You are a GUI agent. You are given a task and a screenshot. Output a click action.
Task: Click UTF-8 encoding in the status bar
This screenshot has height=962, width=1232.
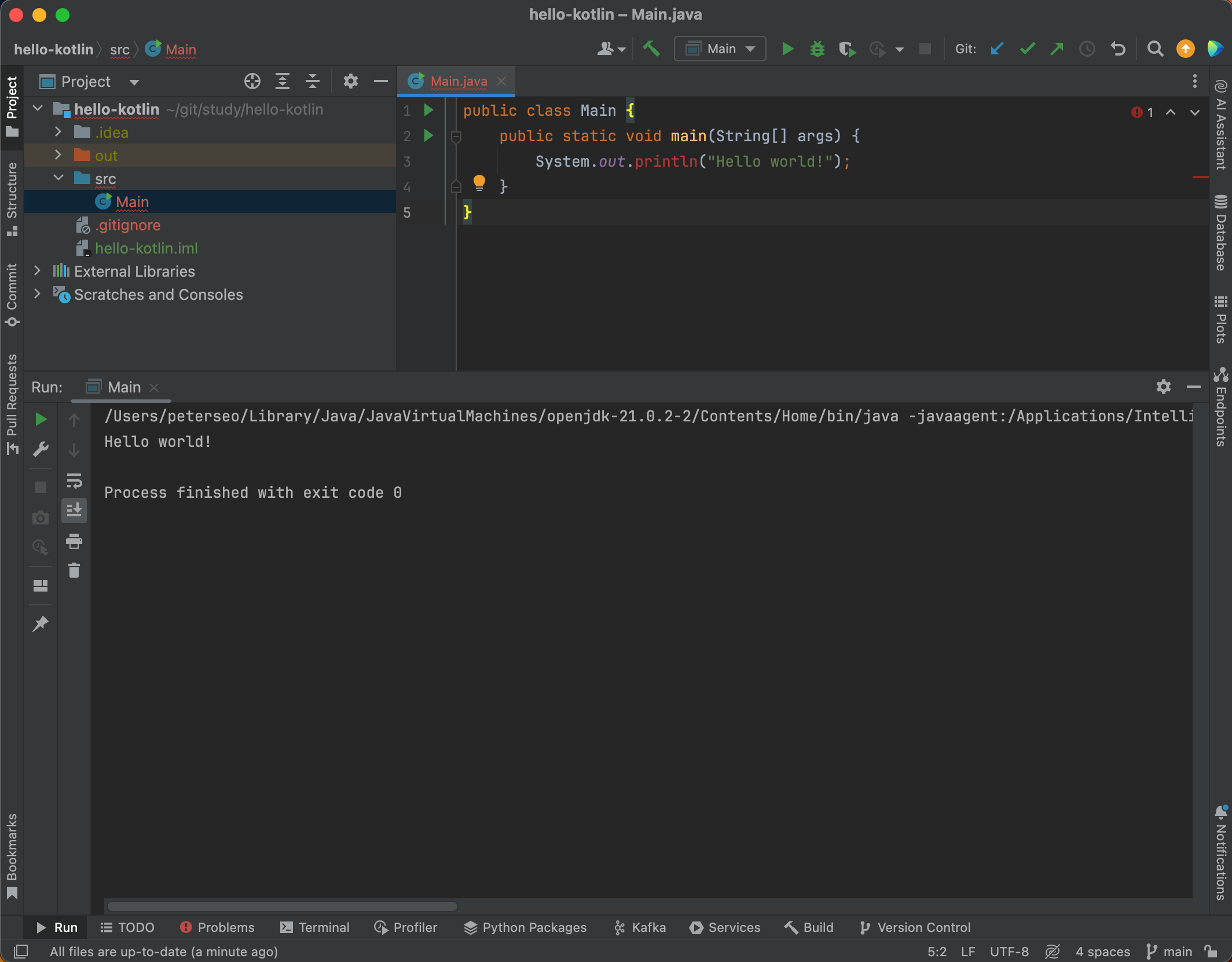[1009, 952]
